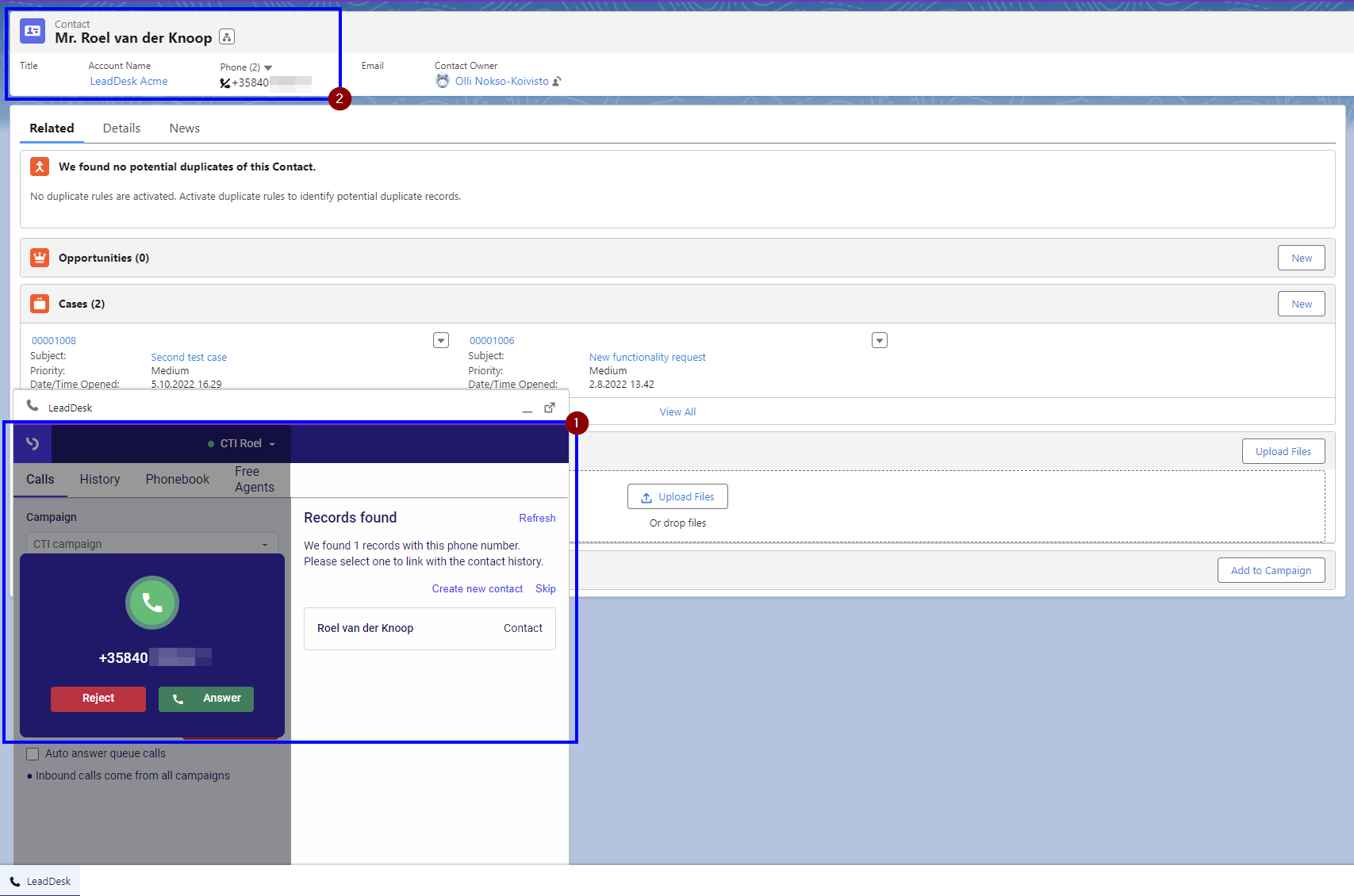The image size is (1354, 896).
Task: Click the Opportunities (0) heading
Action: click(104, 258)
